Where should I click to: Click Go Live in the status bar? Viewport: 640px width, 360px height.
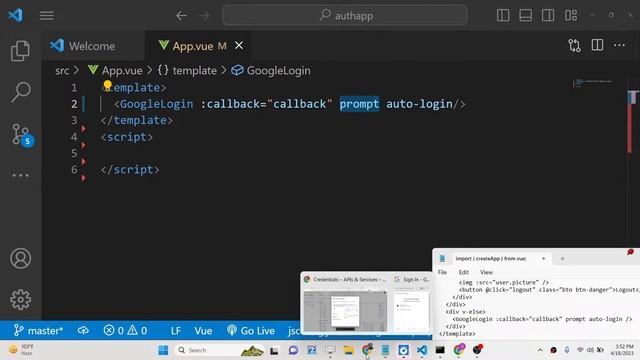[x=251, y=330]
